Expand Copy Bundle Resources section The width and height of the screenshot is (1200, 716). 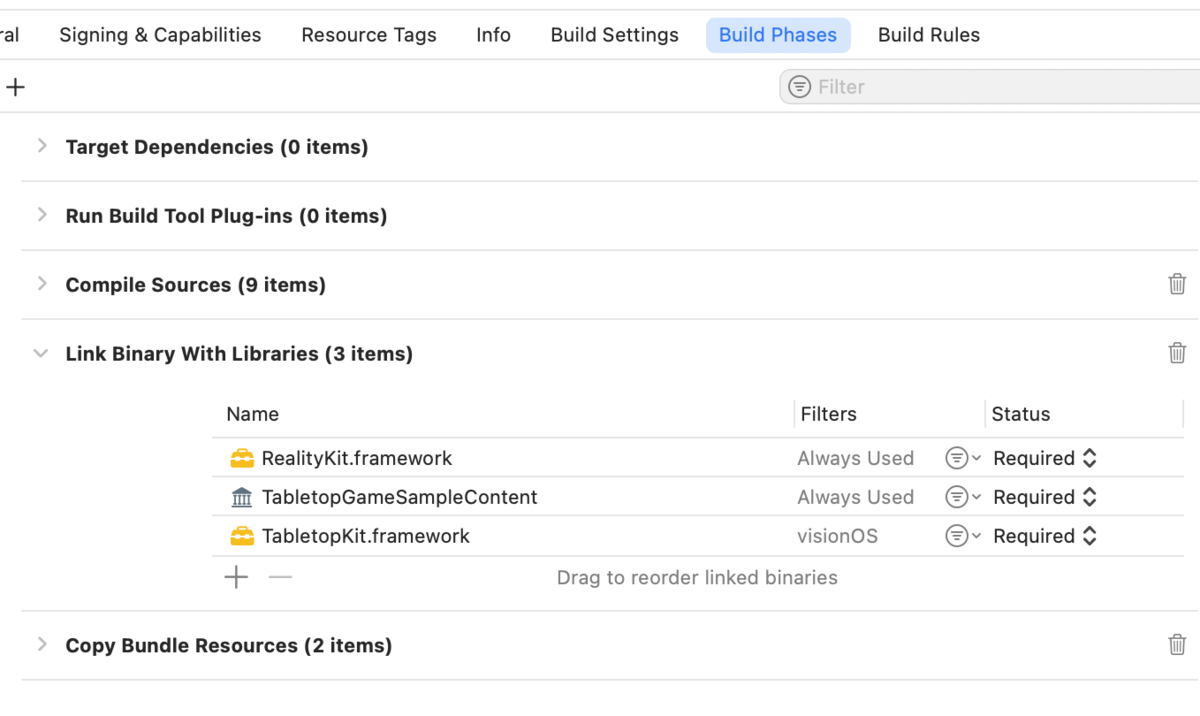42,645
